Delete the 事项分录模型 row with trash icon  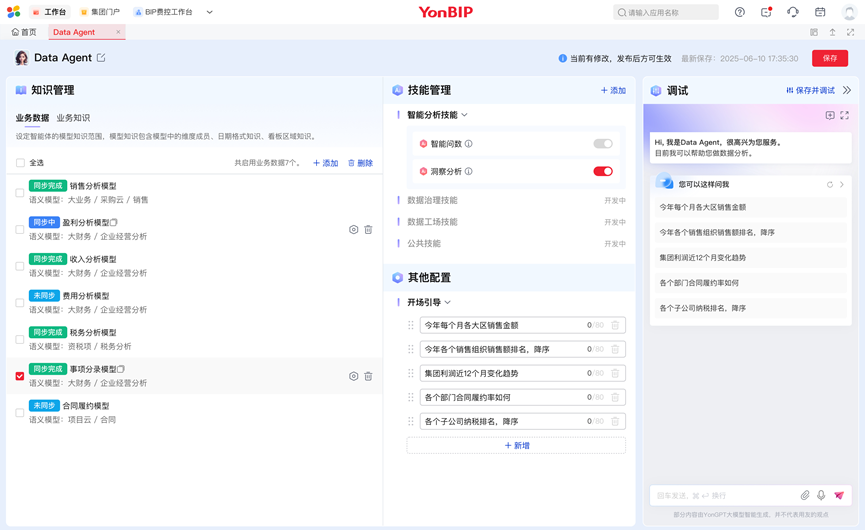368,376
